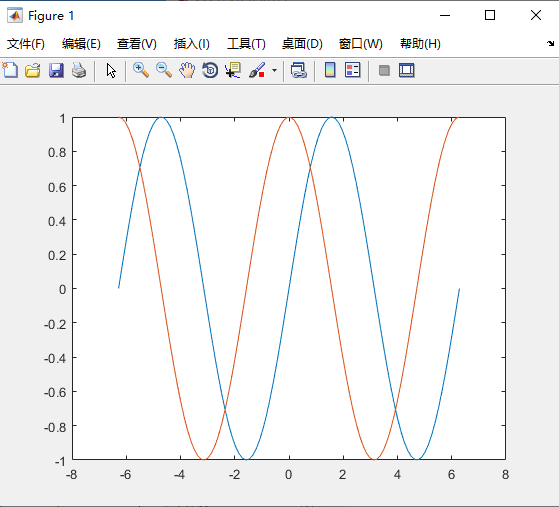Insert a legend via toolbar icon

(353, 70)
